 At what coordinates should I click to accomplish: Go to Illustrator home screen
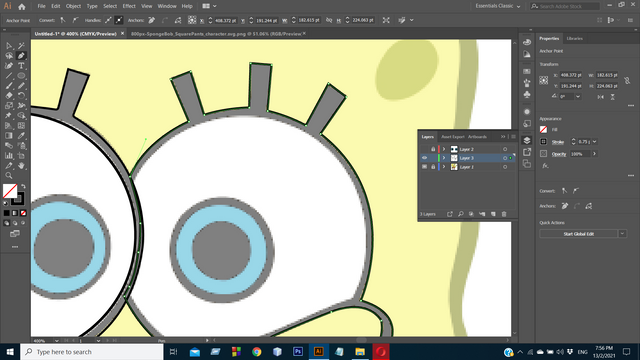click(22, 6)
